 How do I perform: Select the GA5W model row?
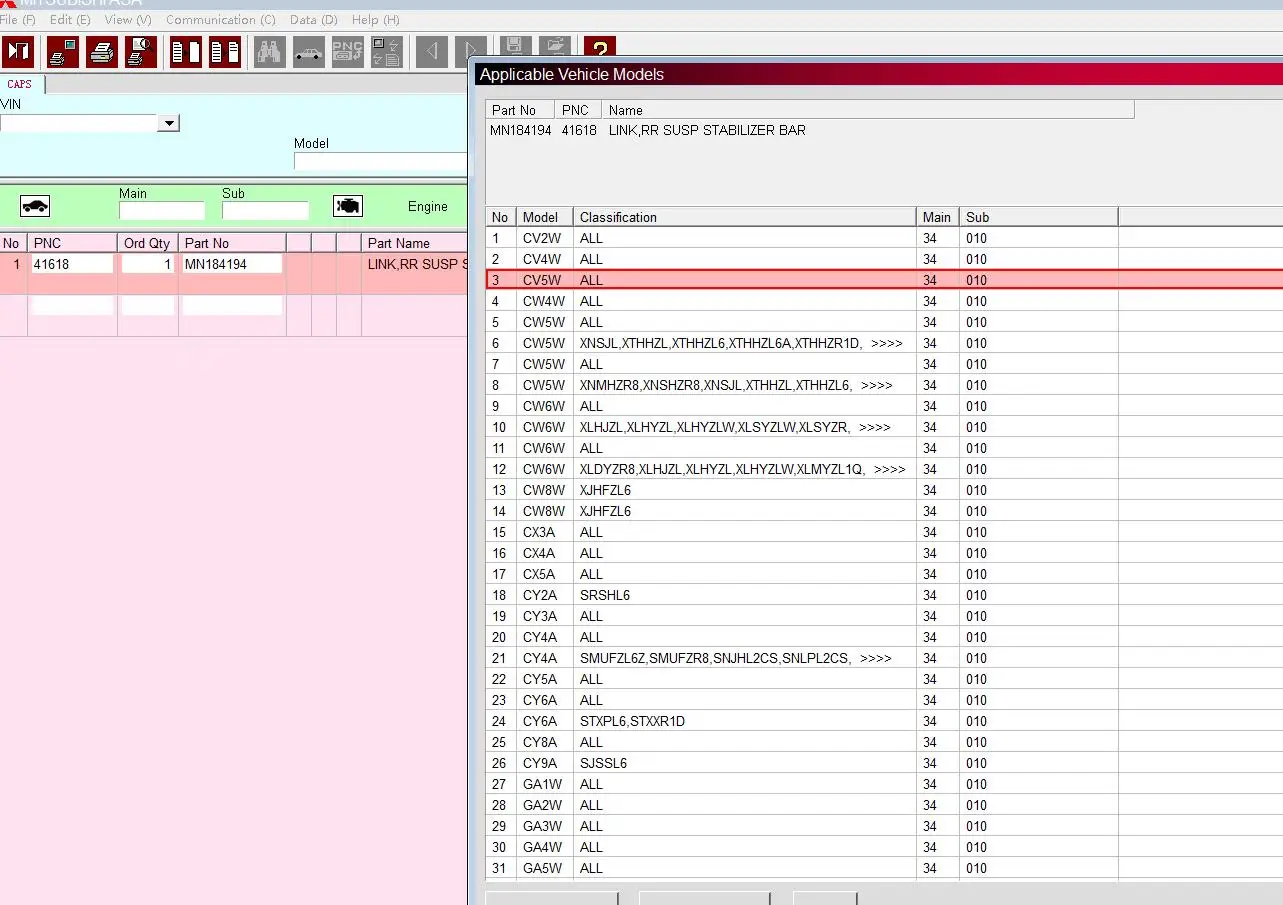[884, 868]
